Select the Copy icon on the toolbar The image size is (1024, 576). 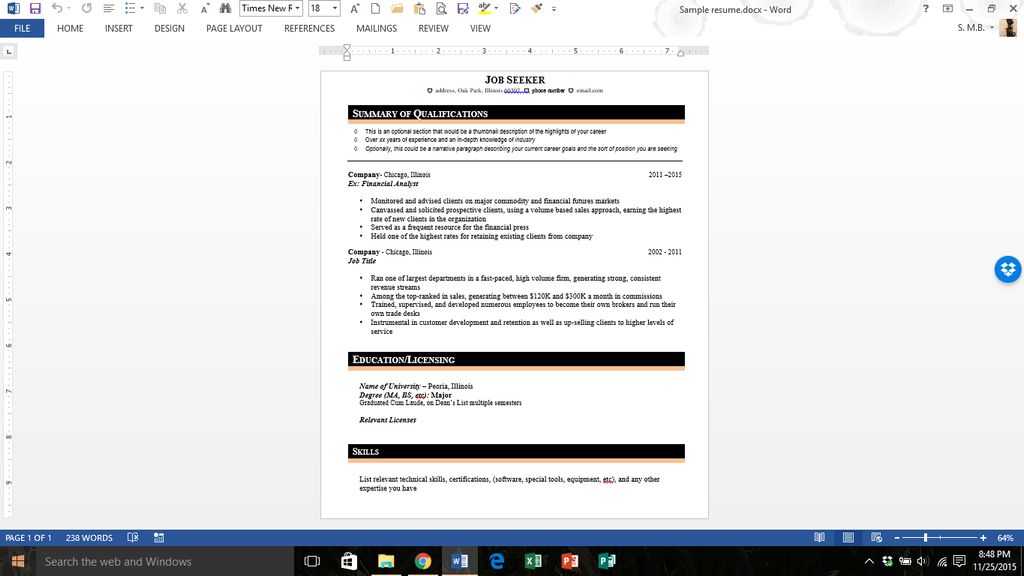pos(157,8)
